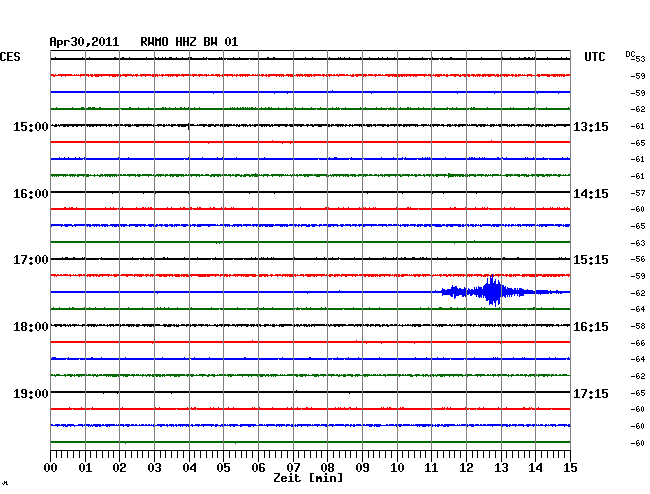The height and width of the screenshot is (494, 650).
Task: Click the UTC column header
Action: pyautogui.click(x=594, y=57)
